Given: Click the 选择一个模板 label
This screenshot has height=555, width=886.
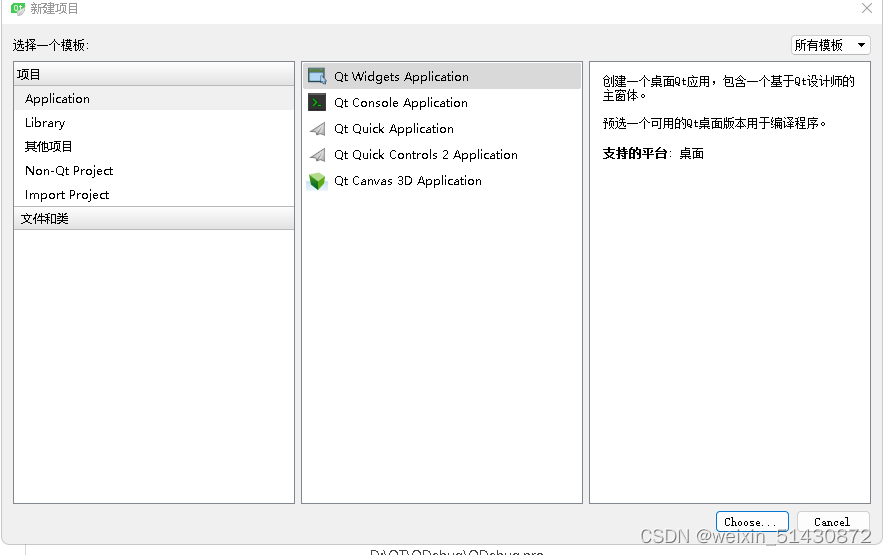Looking at the screenshot, I should point(51,45).
